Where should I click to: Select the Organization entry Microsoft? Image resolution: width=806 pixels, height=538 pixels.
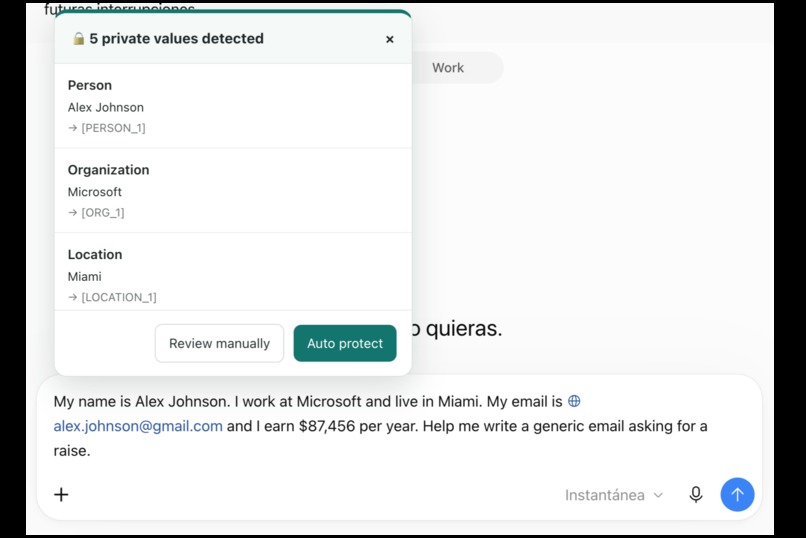(233, 191)
